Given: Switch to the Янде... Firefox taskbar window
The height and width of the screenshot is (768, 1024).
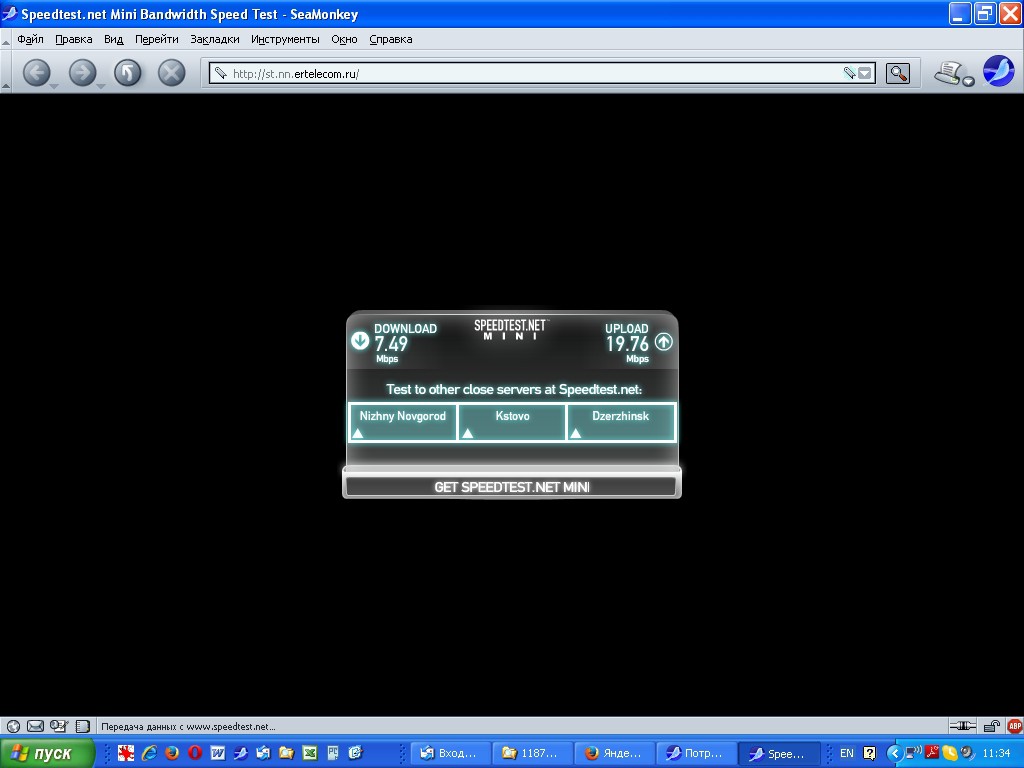Looking at the screenshot, I should [614, 754].
